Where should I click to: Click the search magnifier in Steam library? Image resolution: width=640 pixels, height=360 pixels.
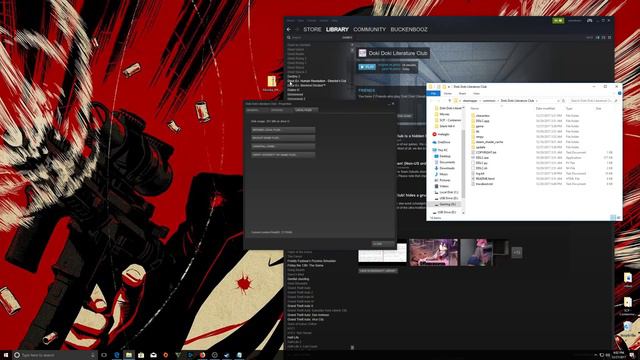[289, 38]
